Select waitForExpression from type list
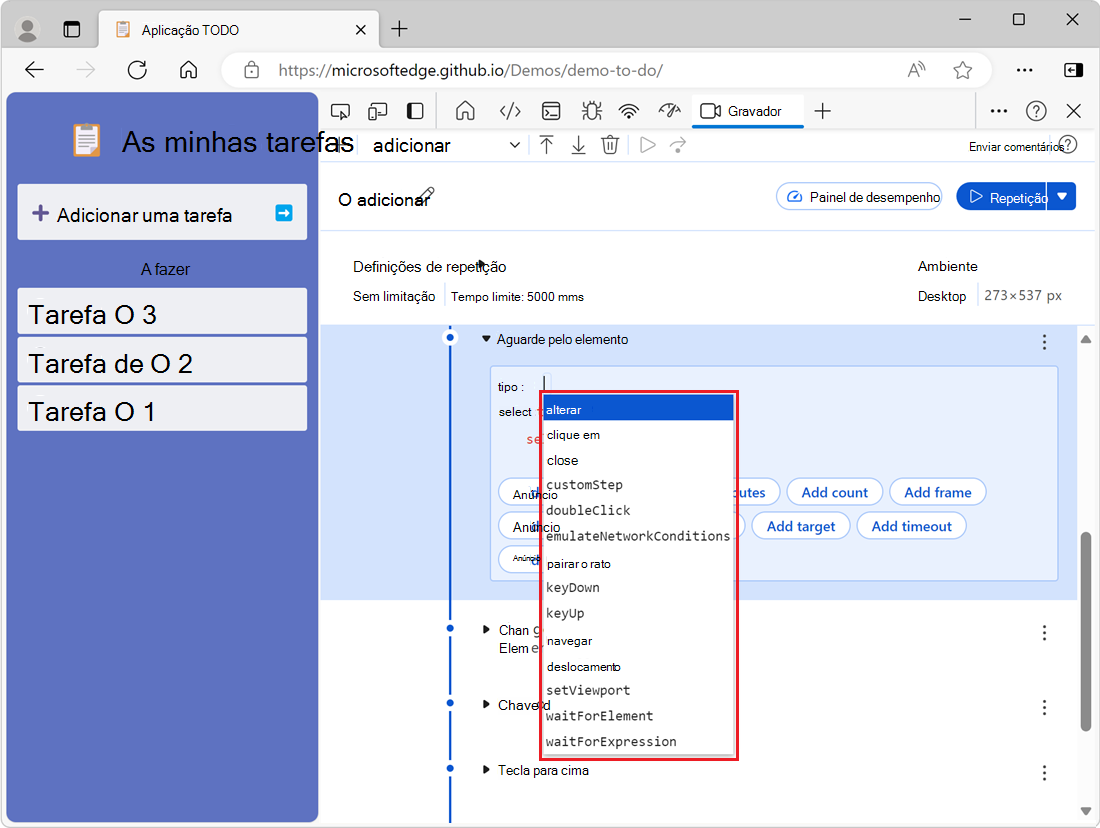Screen dimensions: 1100x828 pyautogui.click(x=611, y=741)
